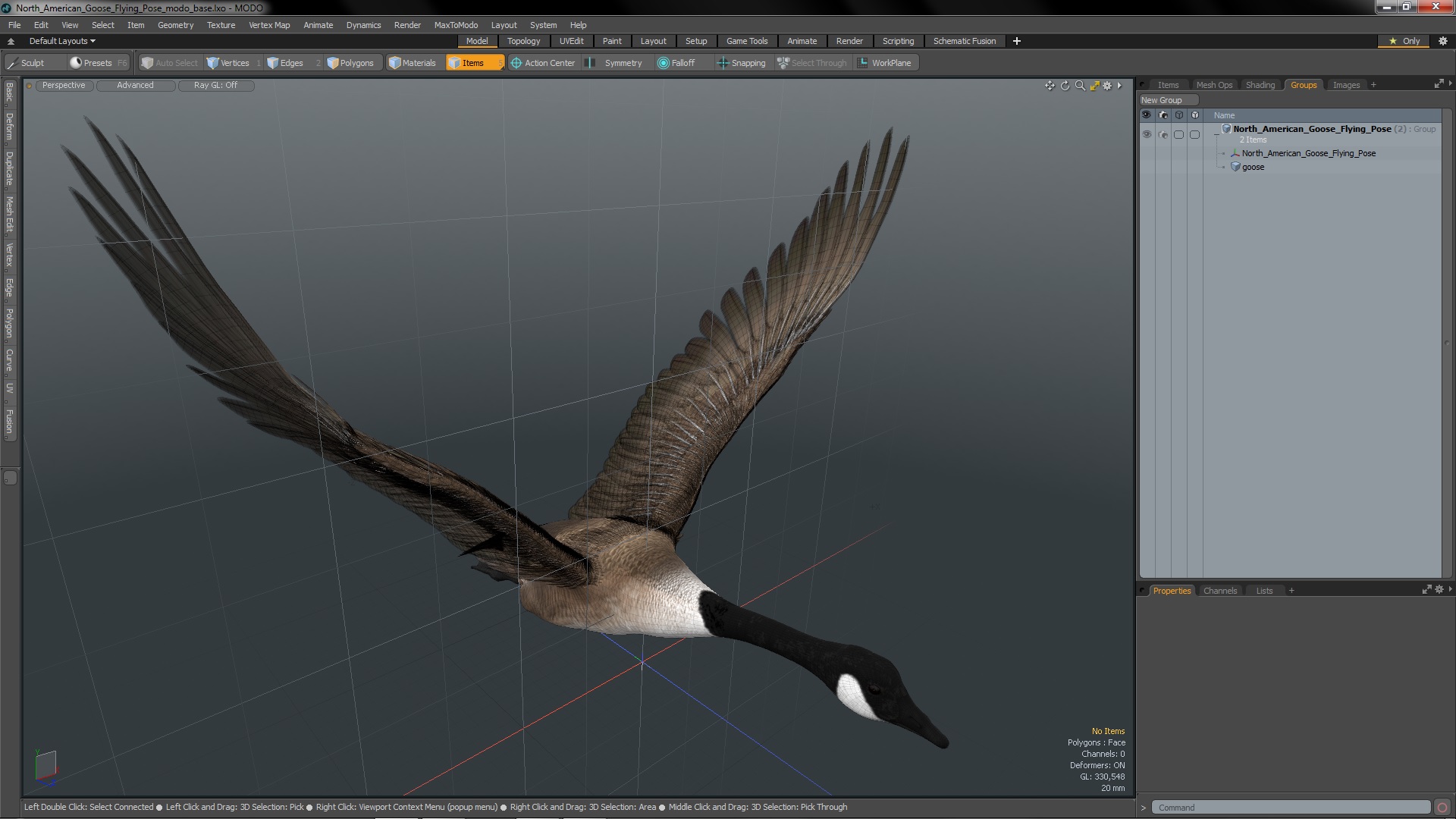The height and width of the screenshot is (819, 1456).
Task: Open the Basic vertical tool tab
Action: (x=9, y=93)
